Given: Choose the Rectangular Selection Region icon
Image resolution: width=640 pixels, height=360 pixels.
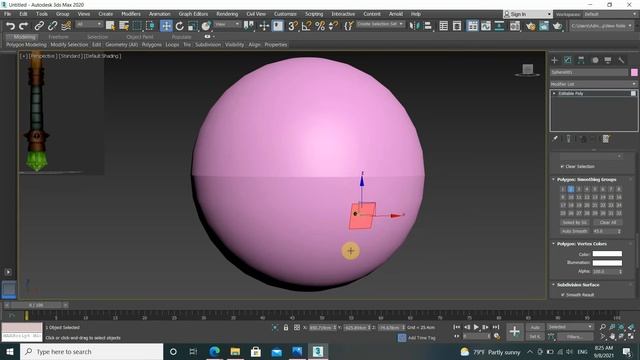Looking at the screenshot, I should tap(137, 26).
